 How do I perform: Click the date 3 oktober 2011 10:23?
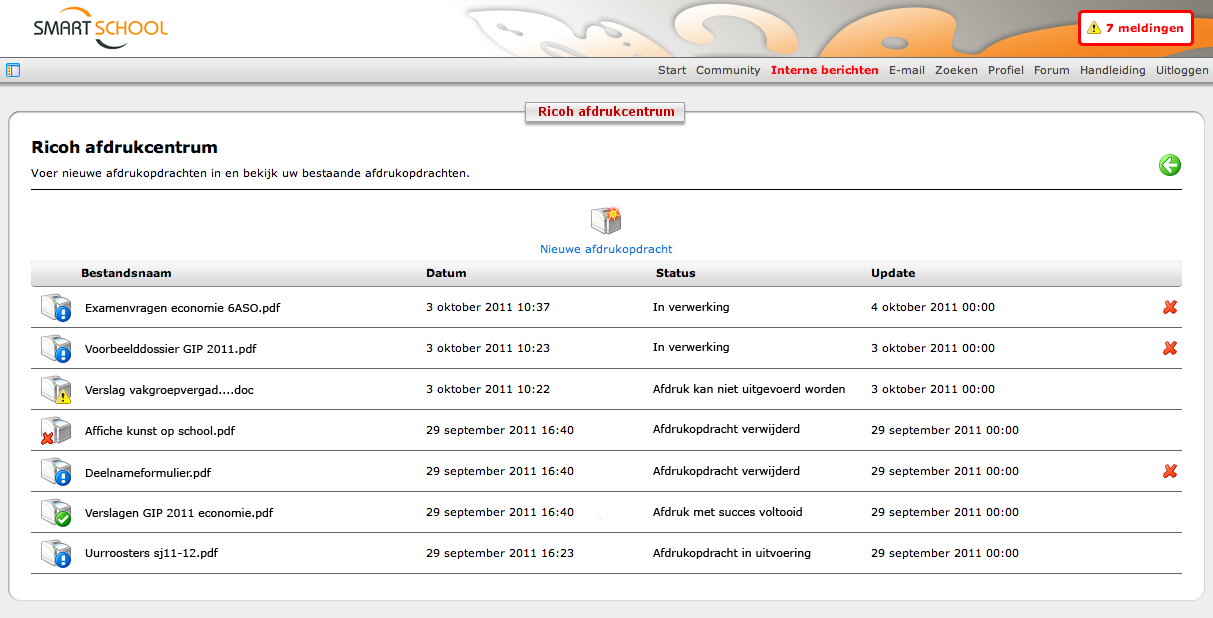(488, 348)
